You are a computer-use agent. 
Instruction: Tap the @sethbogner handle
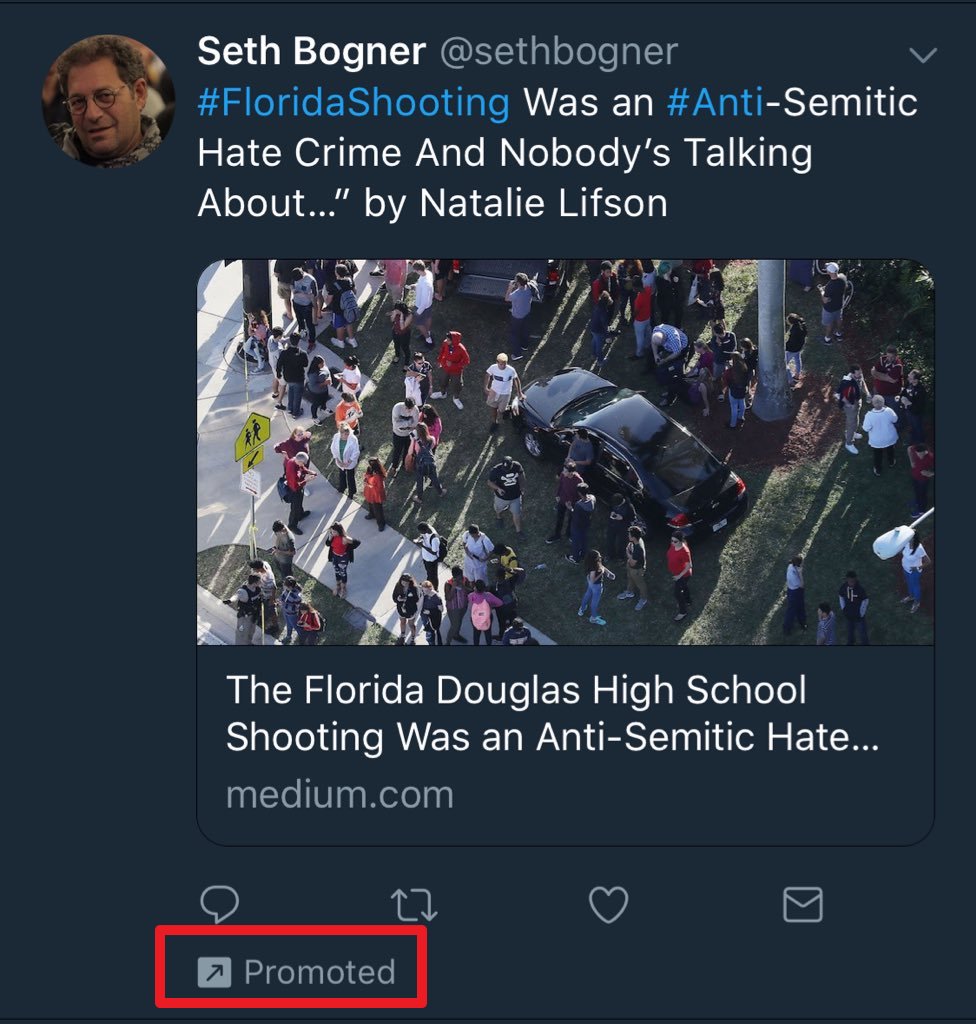(559, 52)
